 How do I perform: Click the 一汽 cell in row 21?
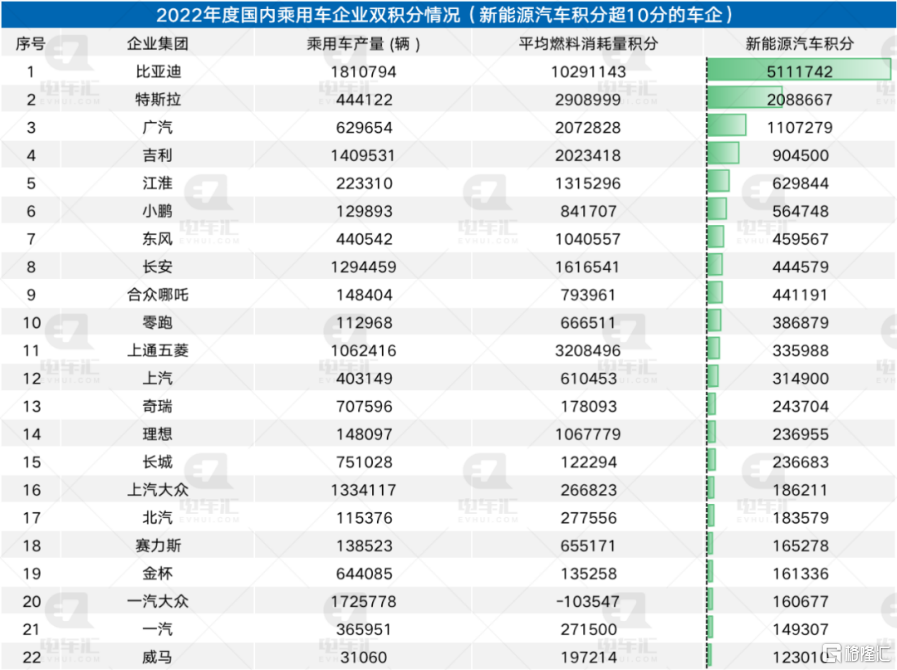pyautogui.click(x=158, y=629)
